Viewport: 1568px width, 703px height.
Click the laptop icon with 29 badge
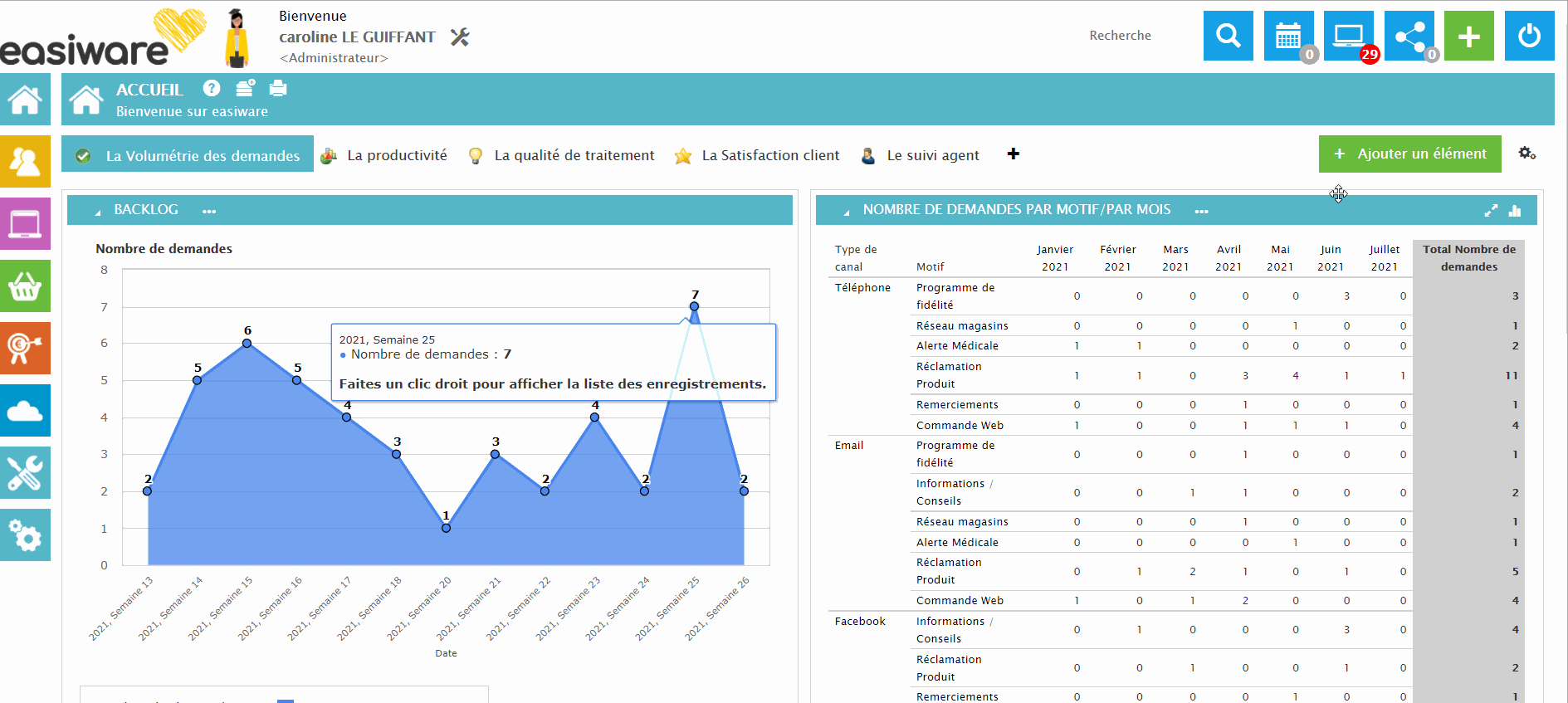pos(1348,36)
